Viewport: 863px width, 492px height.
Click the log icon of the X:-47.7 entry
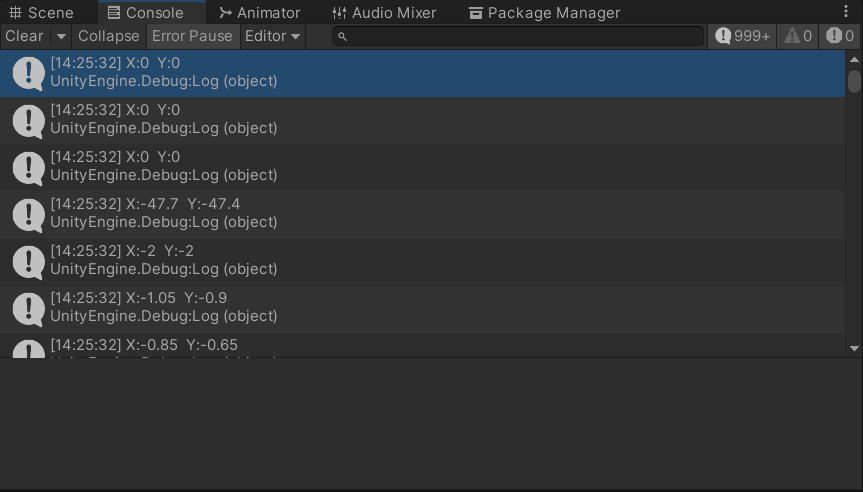tap(29, 214)
